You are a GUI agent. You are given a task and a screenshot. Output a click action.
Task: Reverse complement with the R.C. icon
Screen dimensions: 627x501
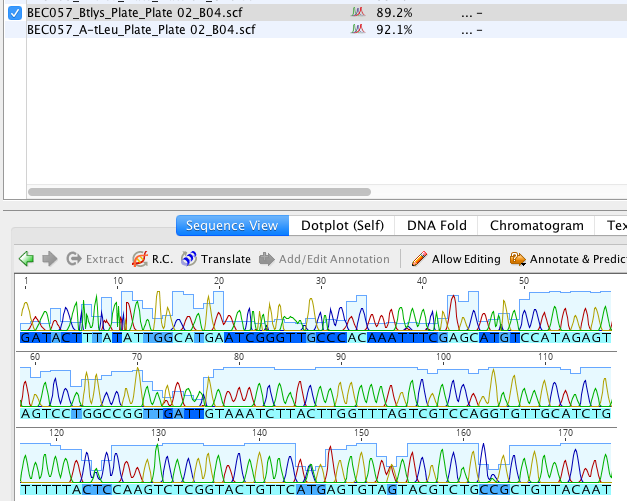click(x=140, y=259)
